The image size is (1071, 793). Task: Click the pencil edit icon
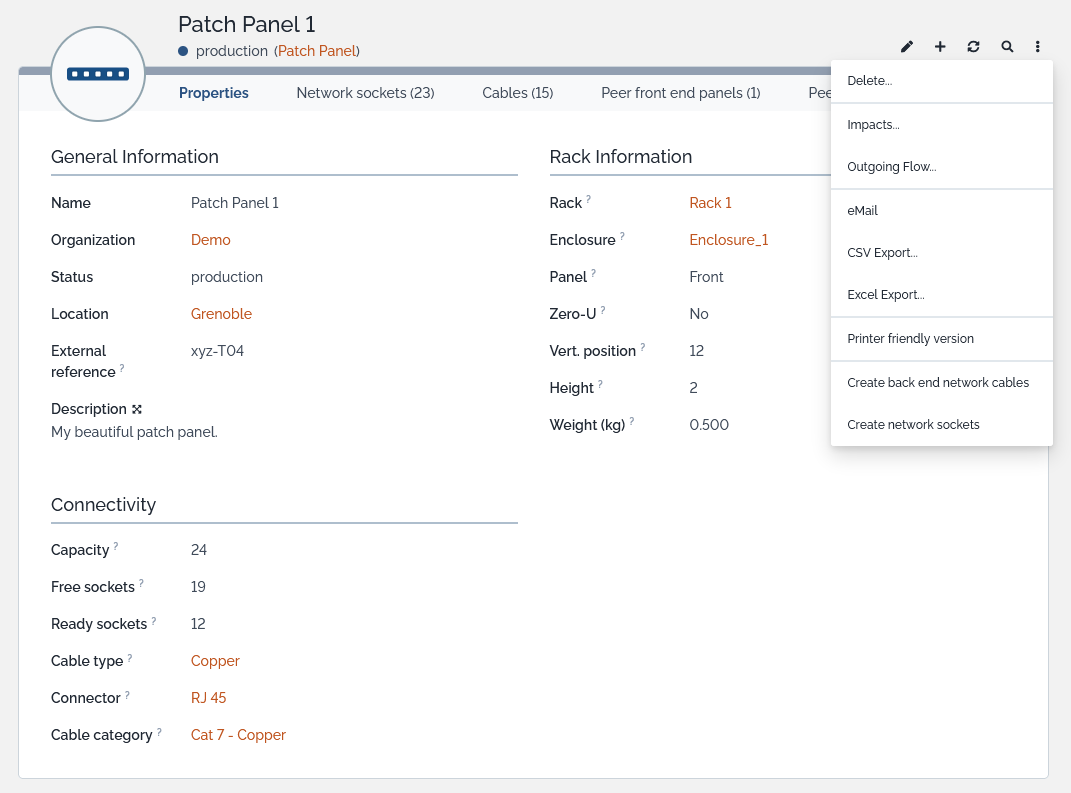907,47
